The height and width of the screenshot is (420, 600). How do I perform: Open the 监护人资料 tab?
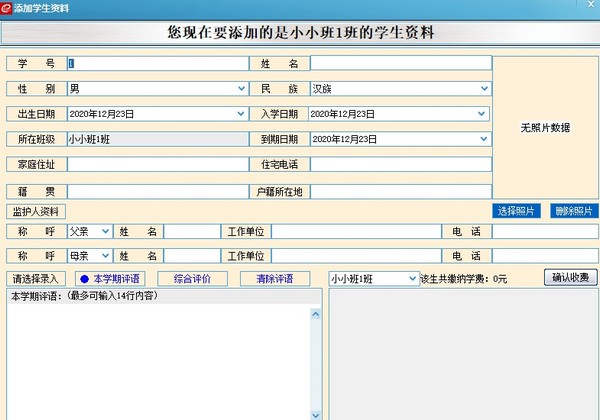tap(36, 211)
